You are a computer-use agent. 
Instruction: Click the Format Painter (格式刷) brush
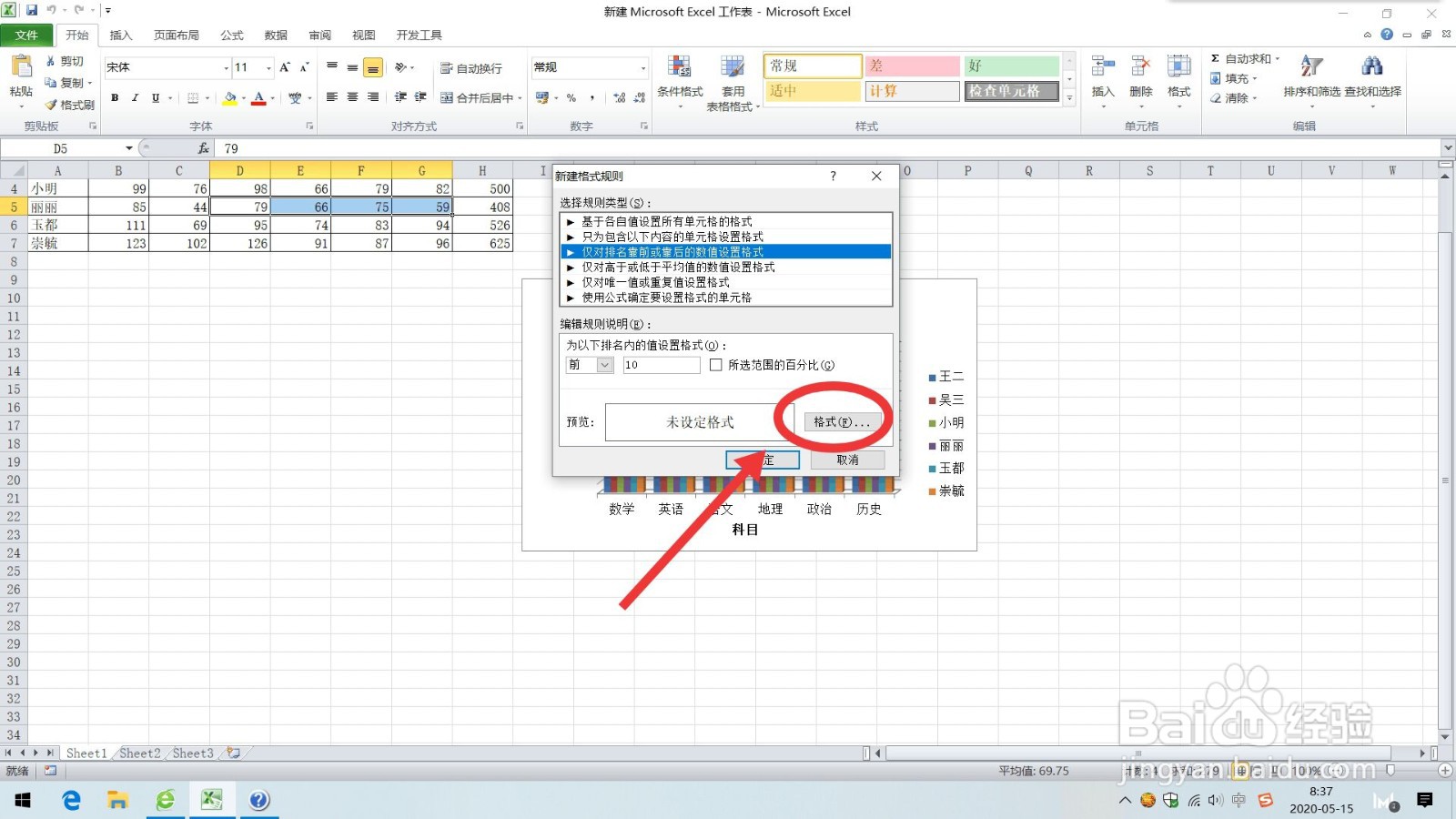tap(51, 105)
